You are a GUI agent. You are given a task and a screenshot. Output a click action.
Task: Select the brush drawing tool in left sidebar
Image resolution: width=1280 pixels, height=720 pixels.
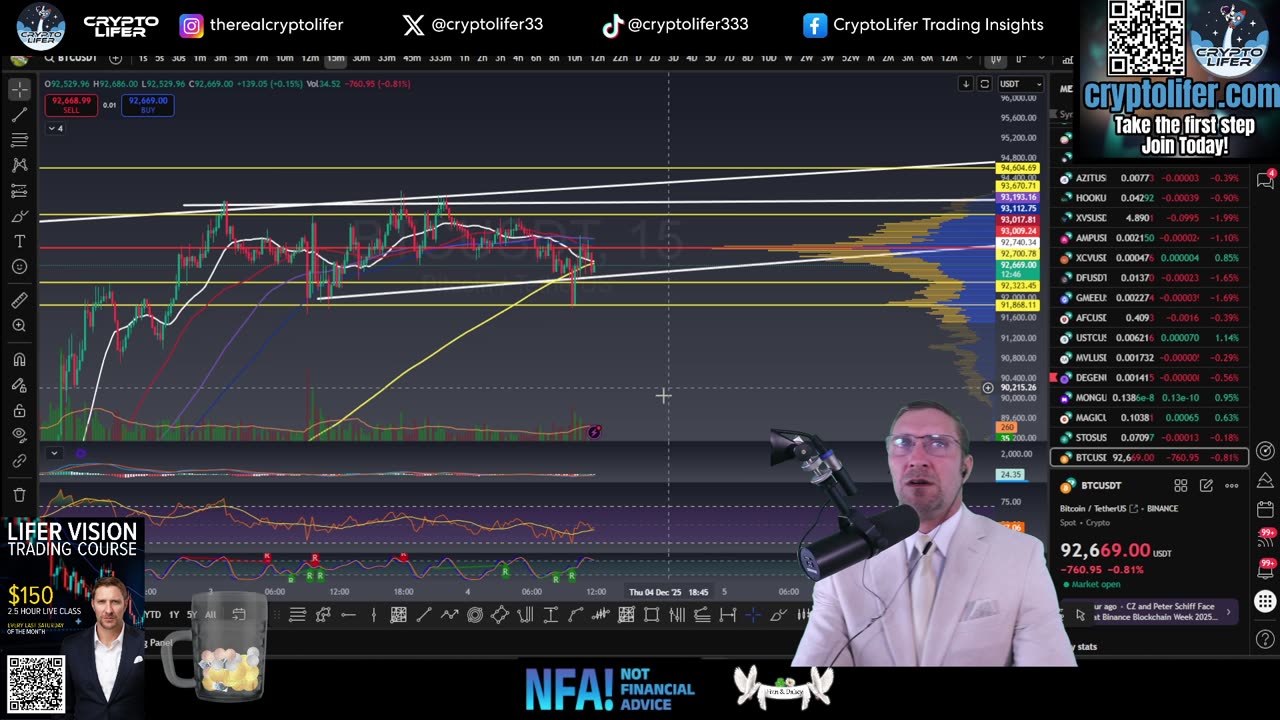19,216
